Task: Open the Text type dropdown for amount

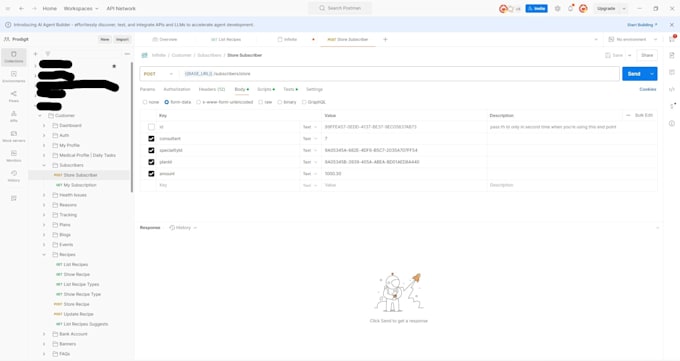Action: tap(310, 174)
